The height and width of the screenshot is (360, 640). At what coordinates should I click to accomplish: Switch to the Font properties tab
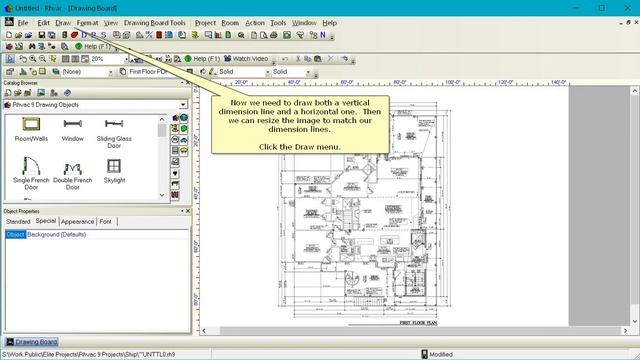coord(105,222)
